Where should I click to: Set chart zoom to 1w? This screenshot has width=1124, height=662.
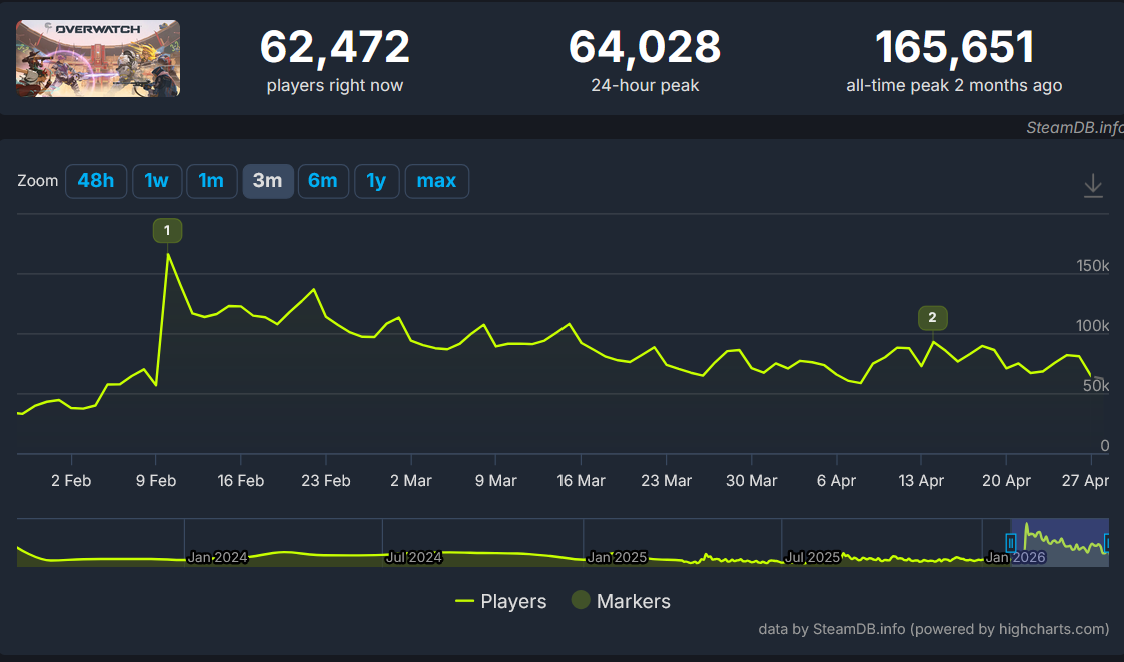point(157,181)
